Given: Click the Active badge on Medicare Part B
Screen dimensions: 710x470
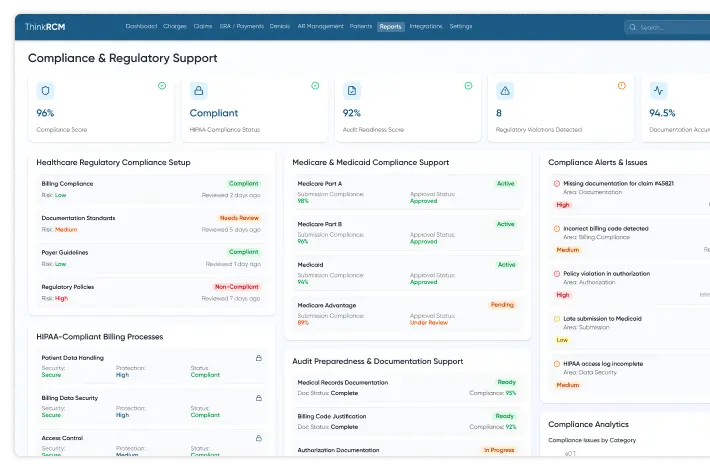Looking at the screenshot, I should pos(506,224).
